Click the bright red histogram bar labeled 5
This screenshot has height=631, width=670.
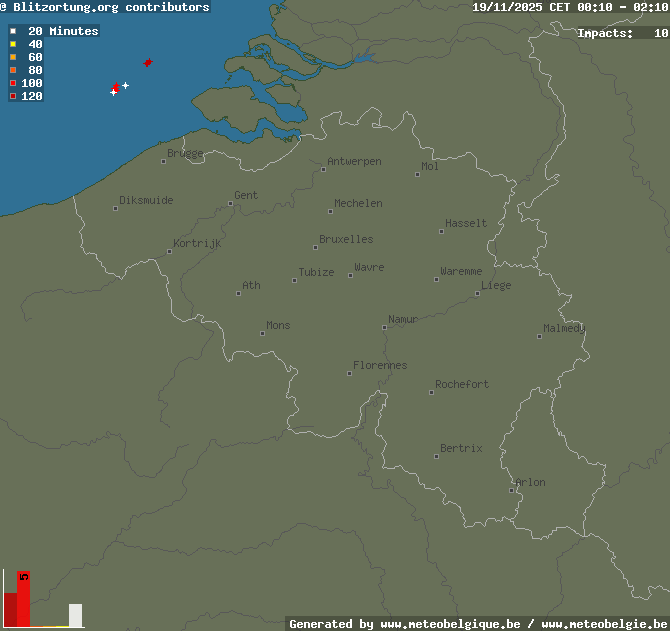click(x=24, y=600)
